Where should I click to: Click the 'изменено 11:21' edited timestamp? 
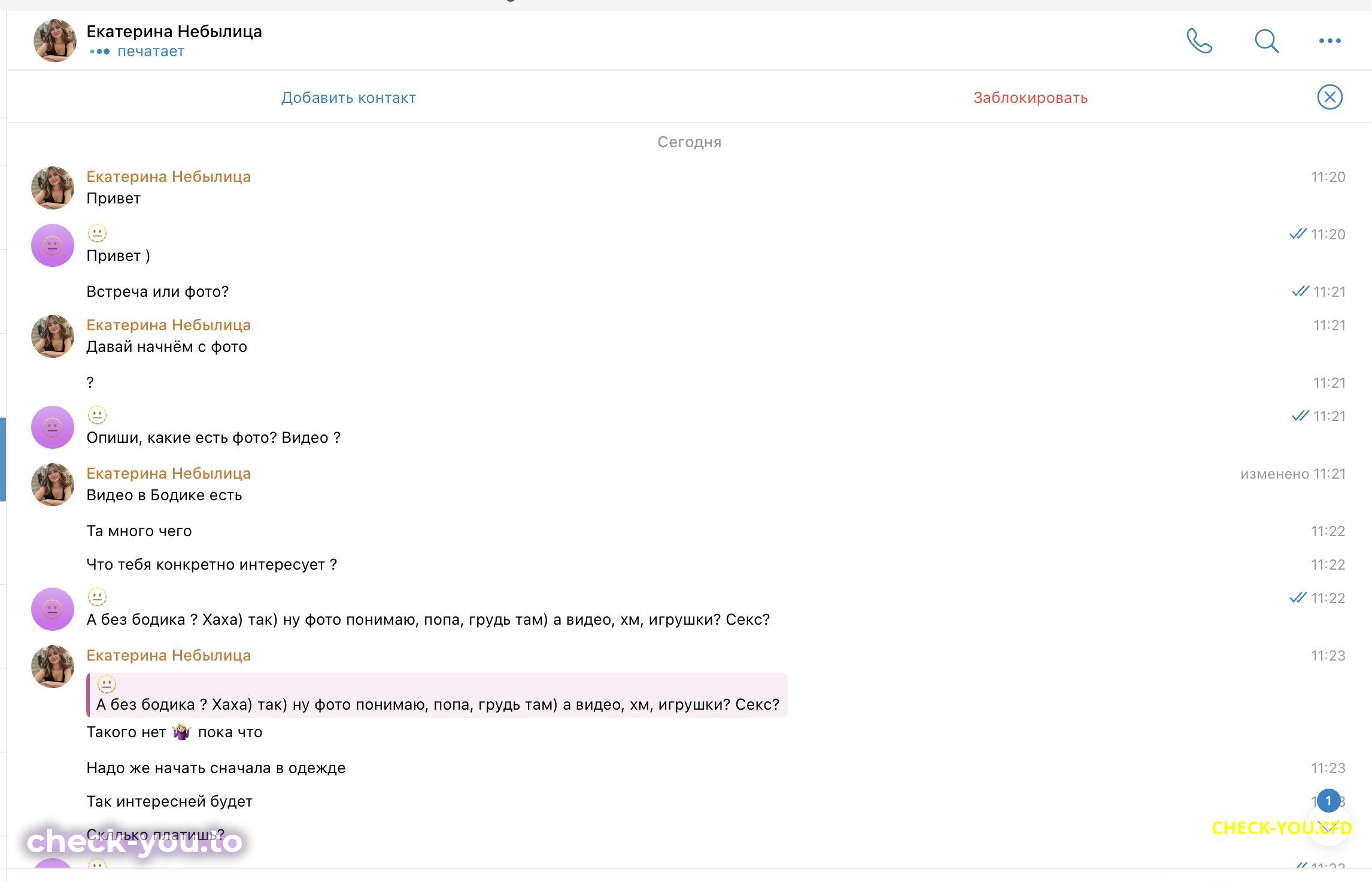point(1292,473)
